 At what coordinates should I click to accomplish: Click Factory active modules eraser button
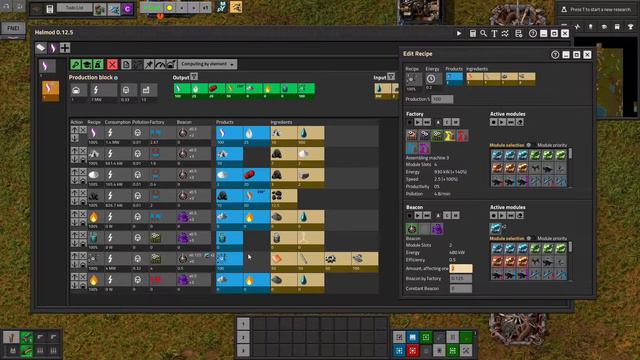click(x=520, y=122)
